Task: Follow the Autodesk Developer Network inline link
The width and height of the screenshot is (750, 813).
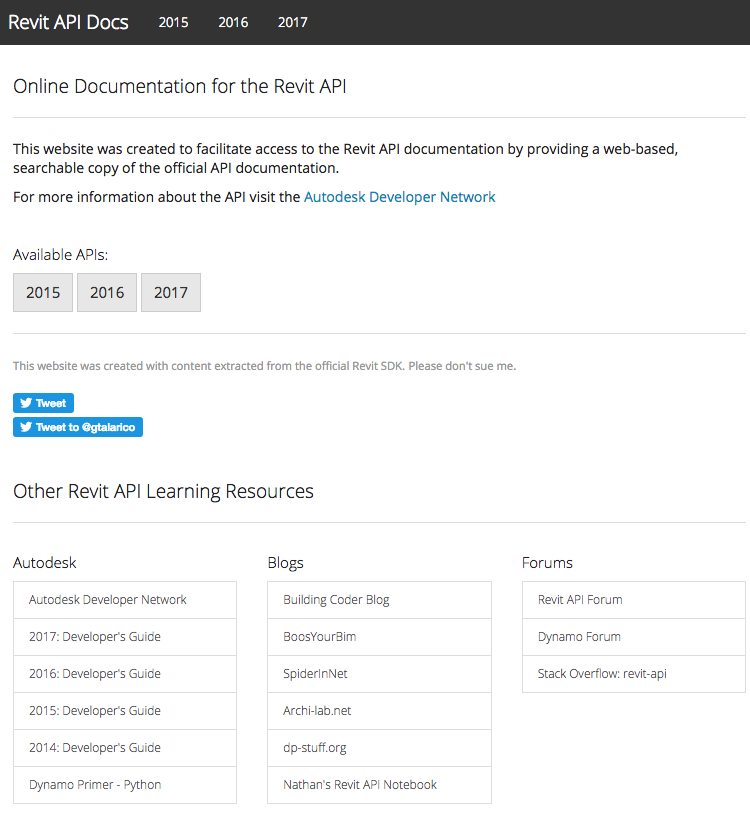Action: (399, 197)
